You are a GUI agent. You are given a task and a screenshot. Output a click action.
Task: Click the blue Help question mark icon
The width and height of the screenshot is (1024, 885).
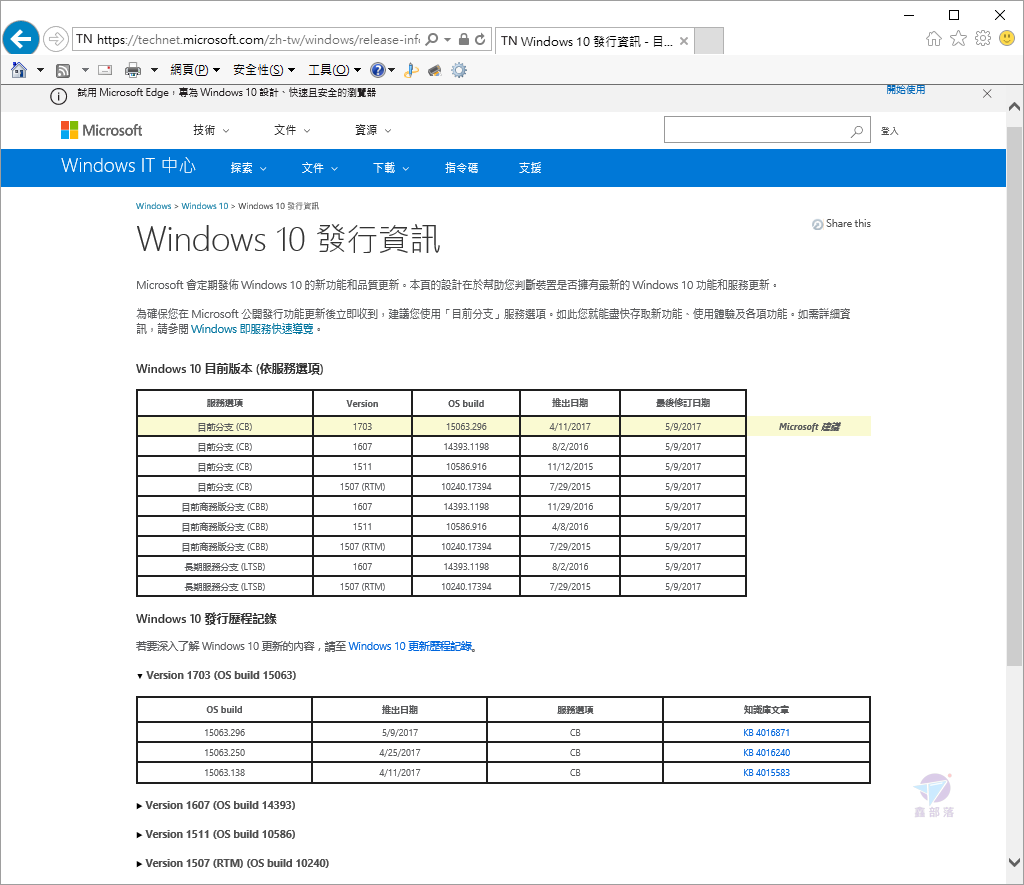point(377,70)
